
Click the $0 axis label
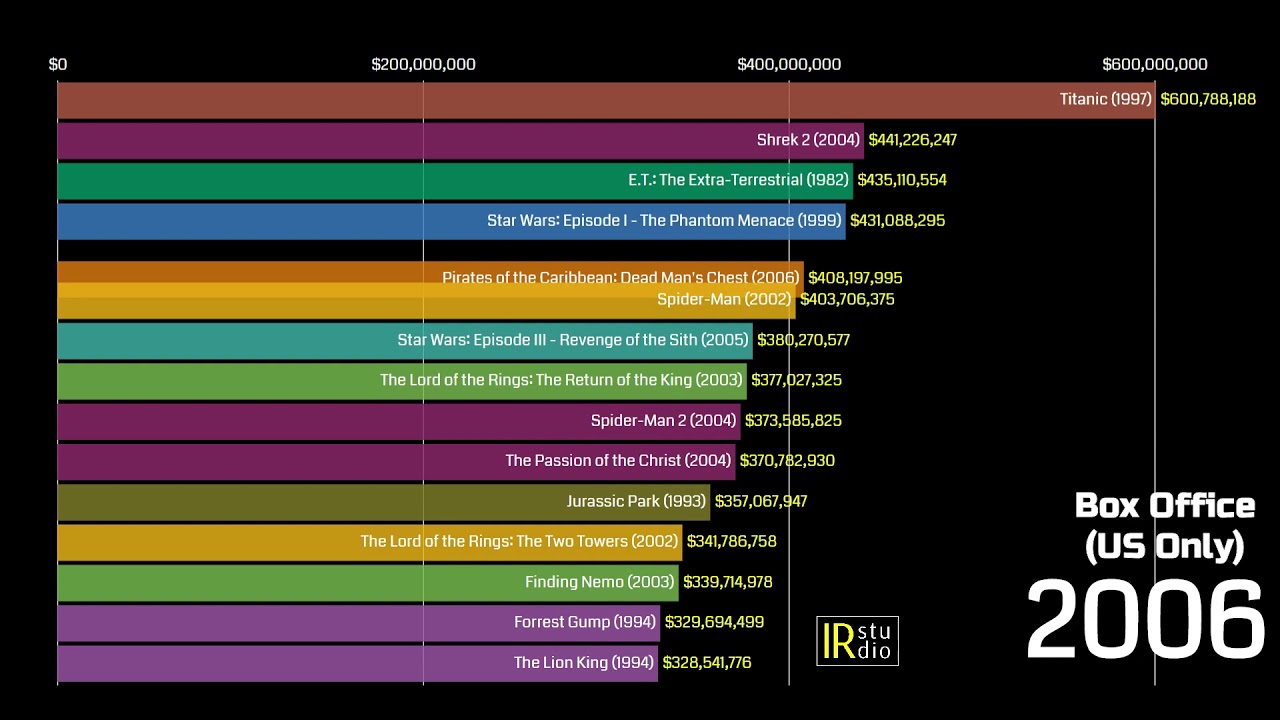point(58,64)
